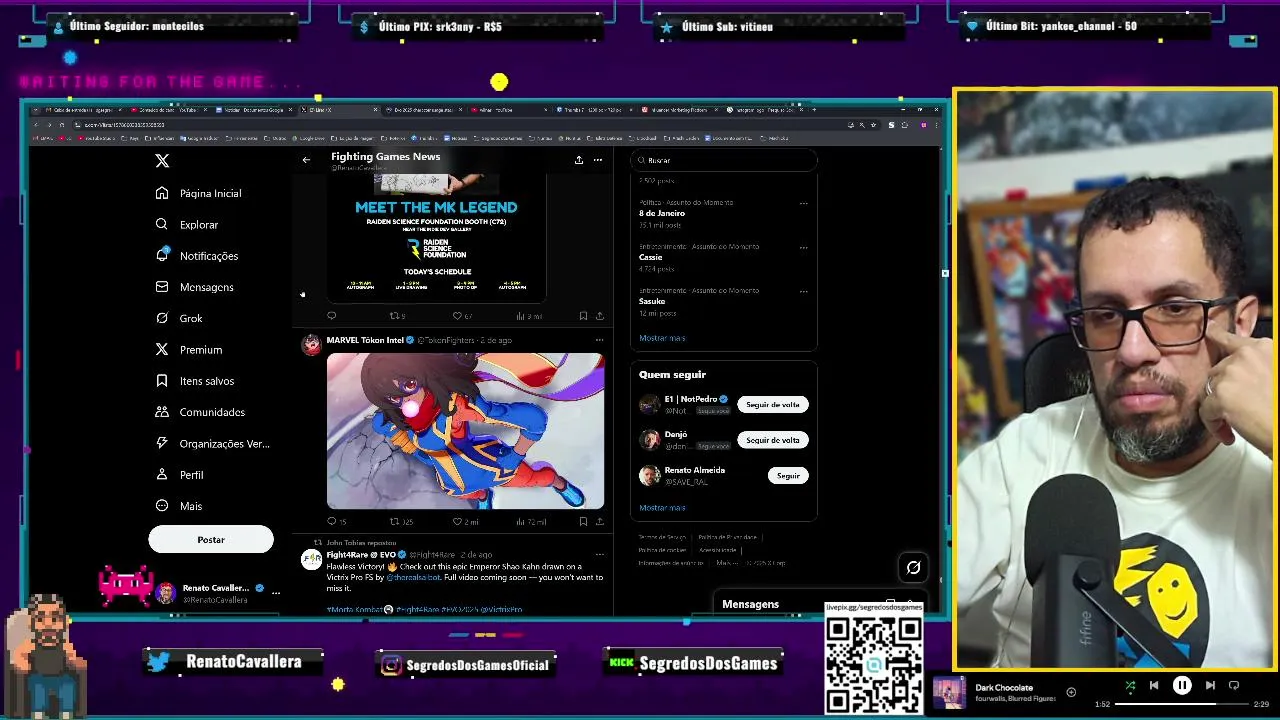Open Notificações in sidebar
Screen dimensions: 1280x720
click(x=197, y=256)
